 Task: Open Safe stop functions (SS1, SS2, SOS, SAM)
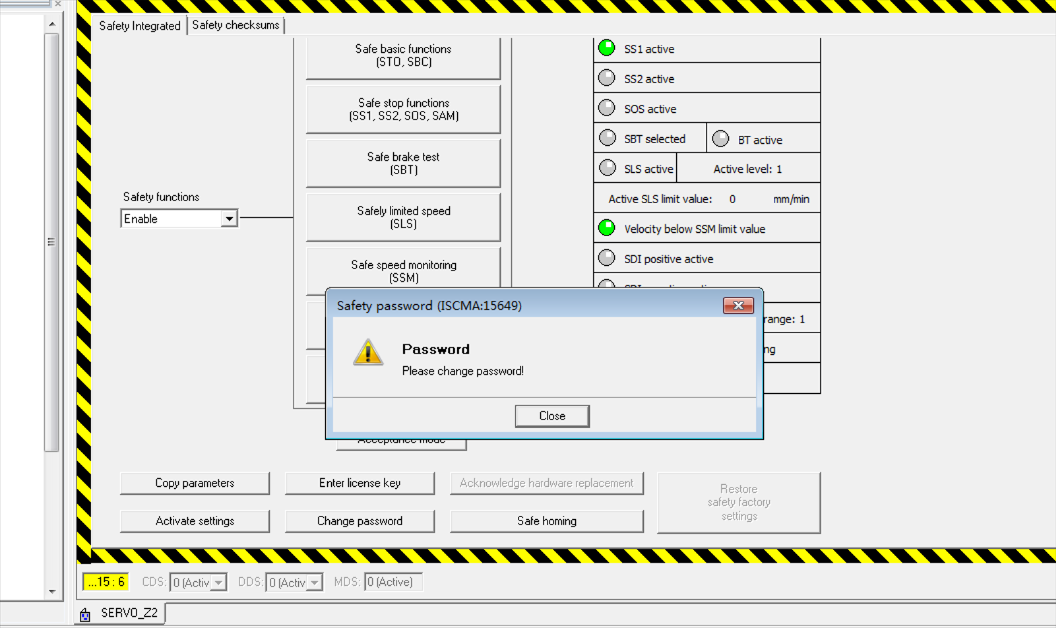coord(403,109)
